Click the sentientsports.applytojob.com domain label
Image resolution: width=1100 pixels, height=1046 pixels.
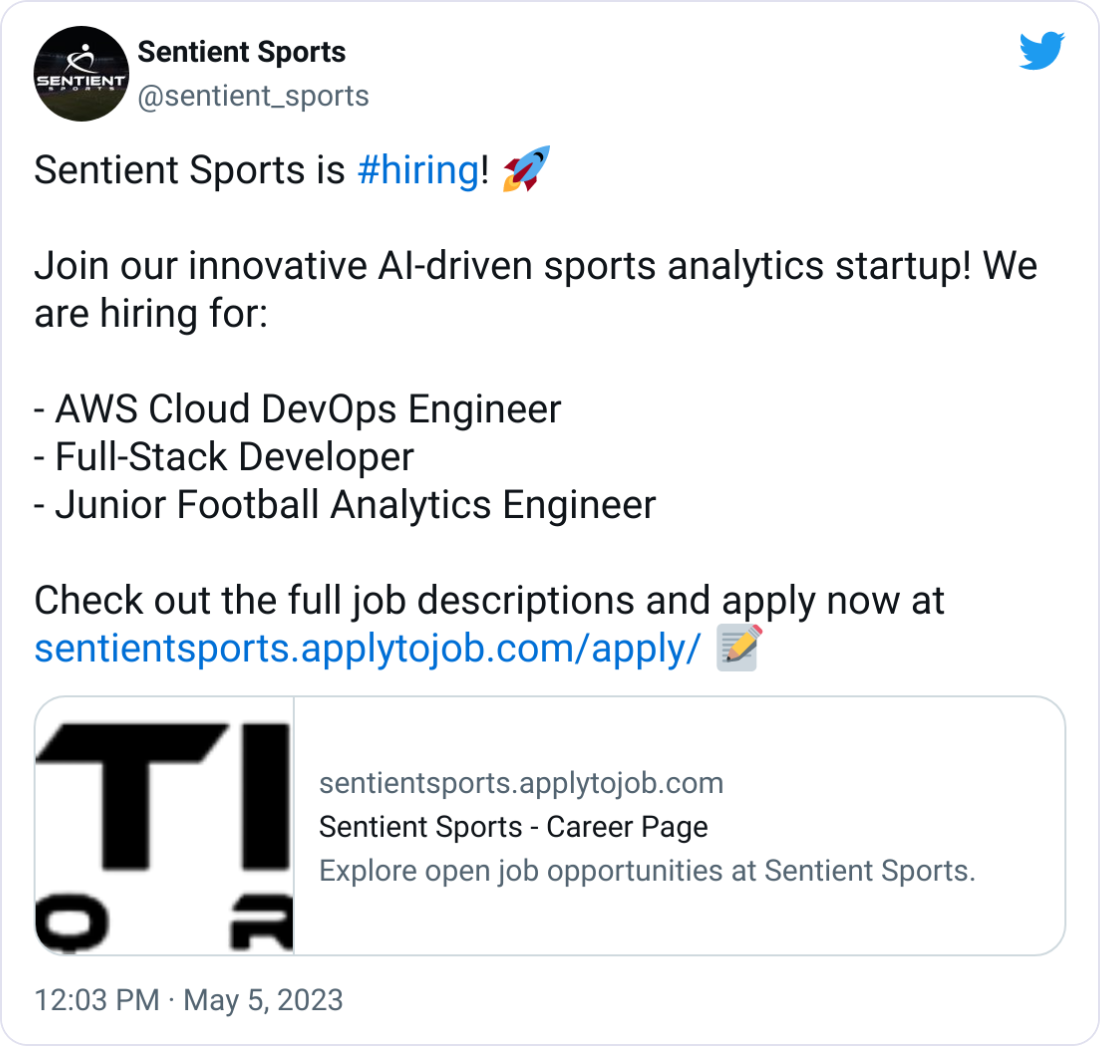(x=521, y=783)
